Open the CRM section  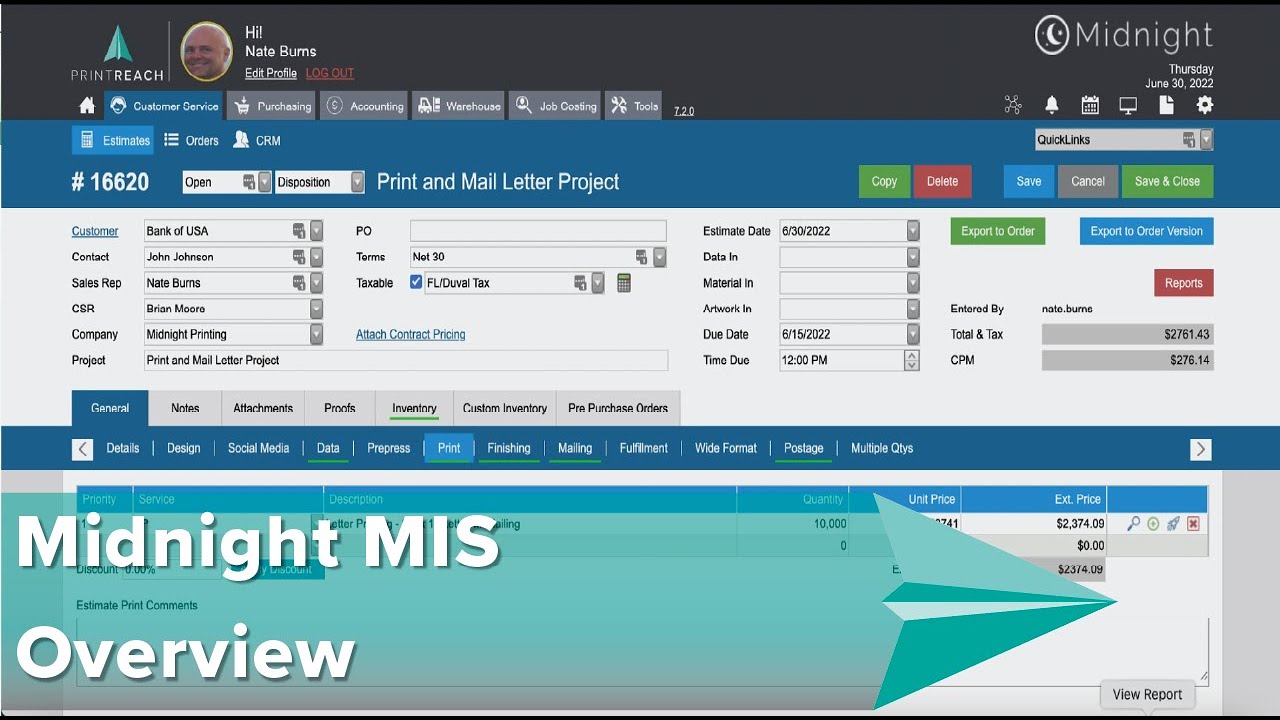[x=257, y=141]
